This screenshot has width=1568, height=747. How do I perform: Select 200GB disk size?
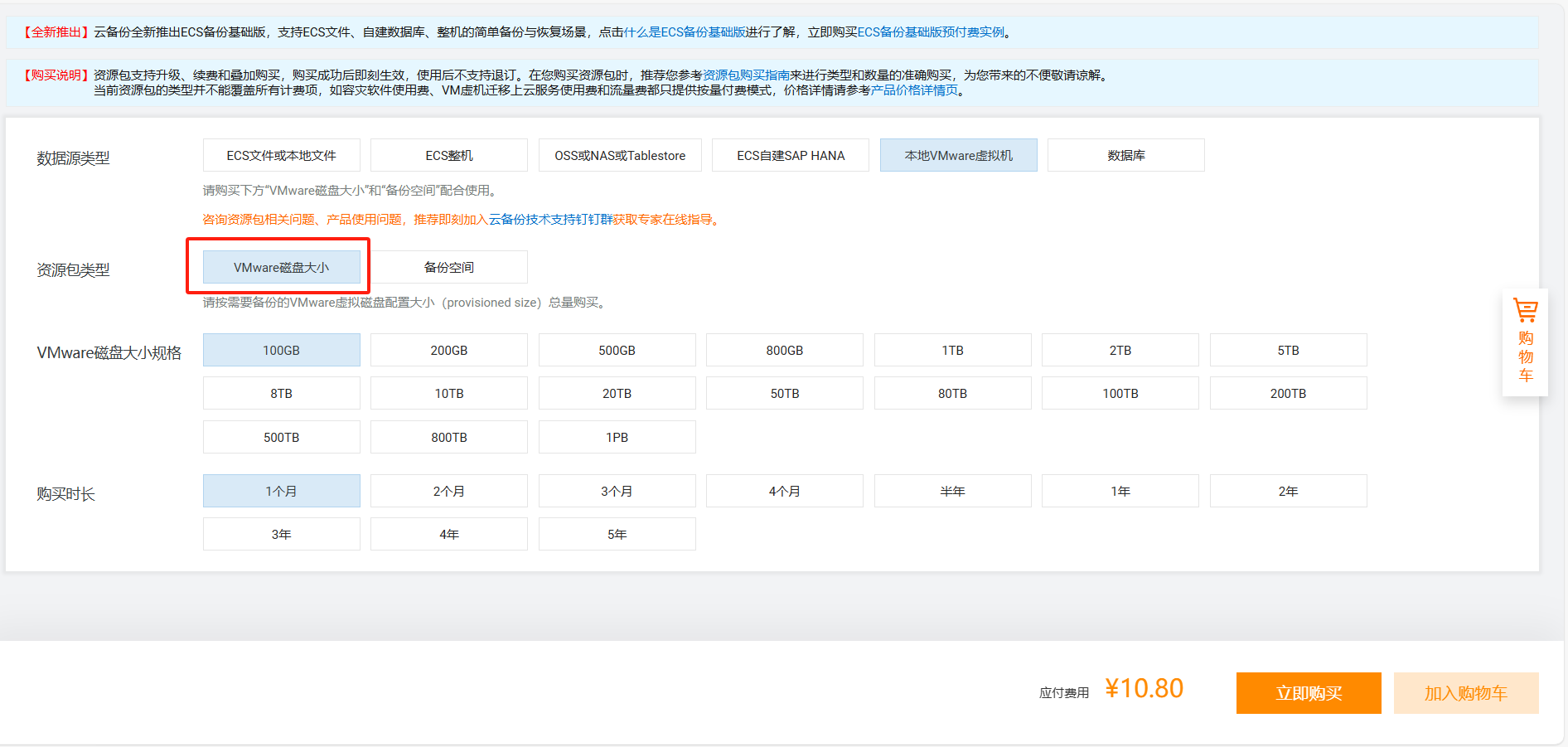[449, 350]
